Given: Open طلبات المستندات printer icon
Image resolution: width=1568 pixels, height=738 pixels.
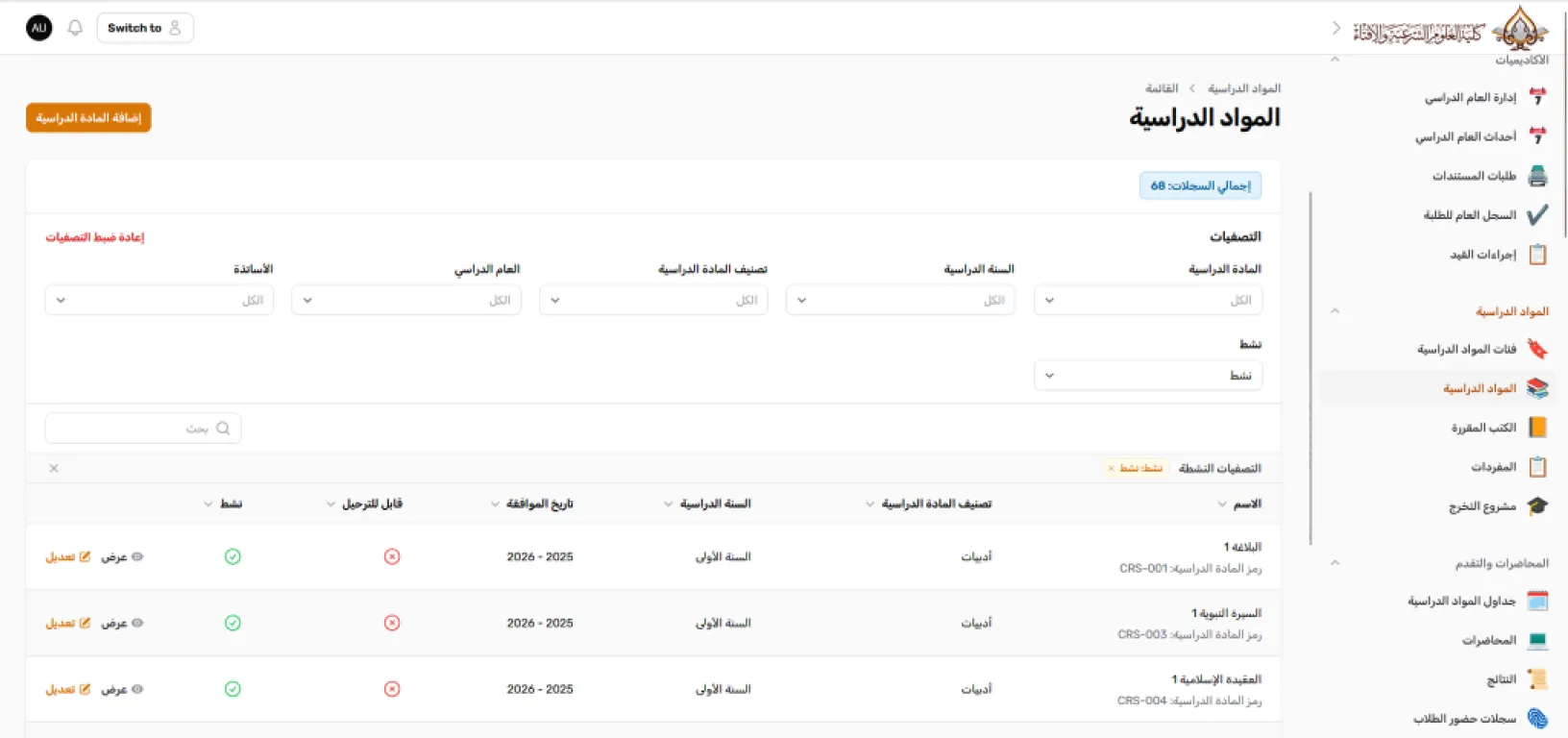Looking at the screenshot, I should tap(1537, 176).
